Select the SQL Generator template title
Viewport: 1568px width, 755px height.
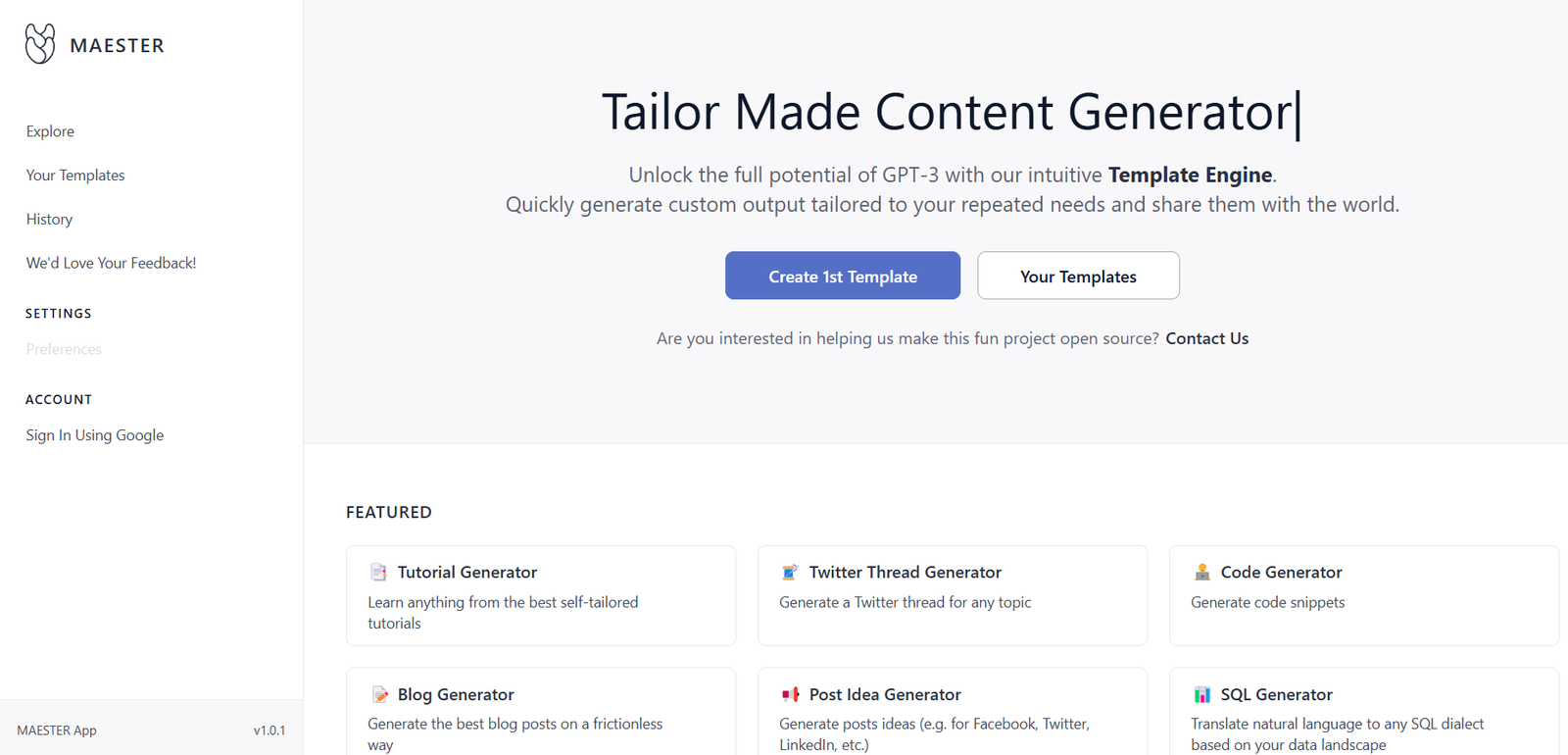pyautogui.click(x=1276, y=695)
